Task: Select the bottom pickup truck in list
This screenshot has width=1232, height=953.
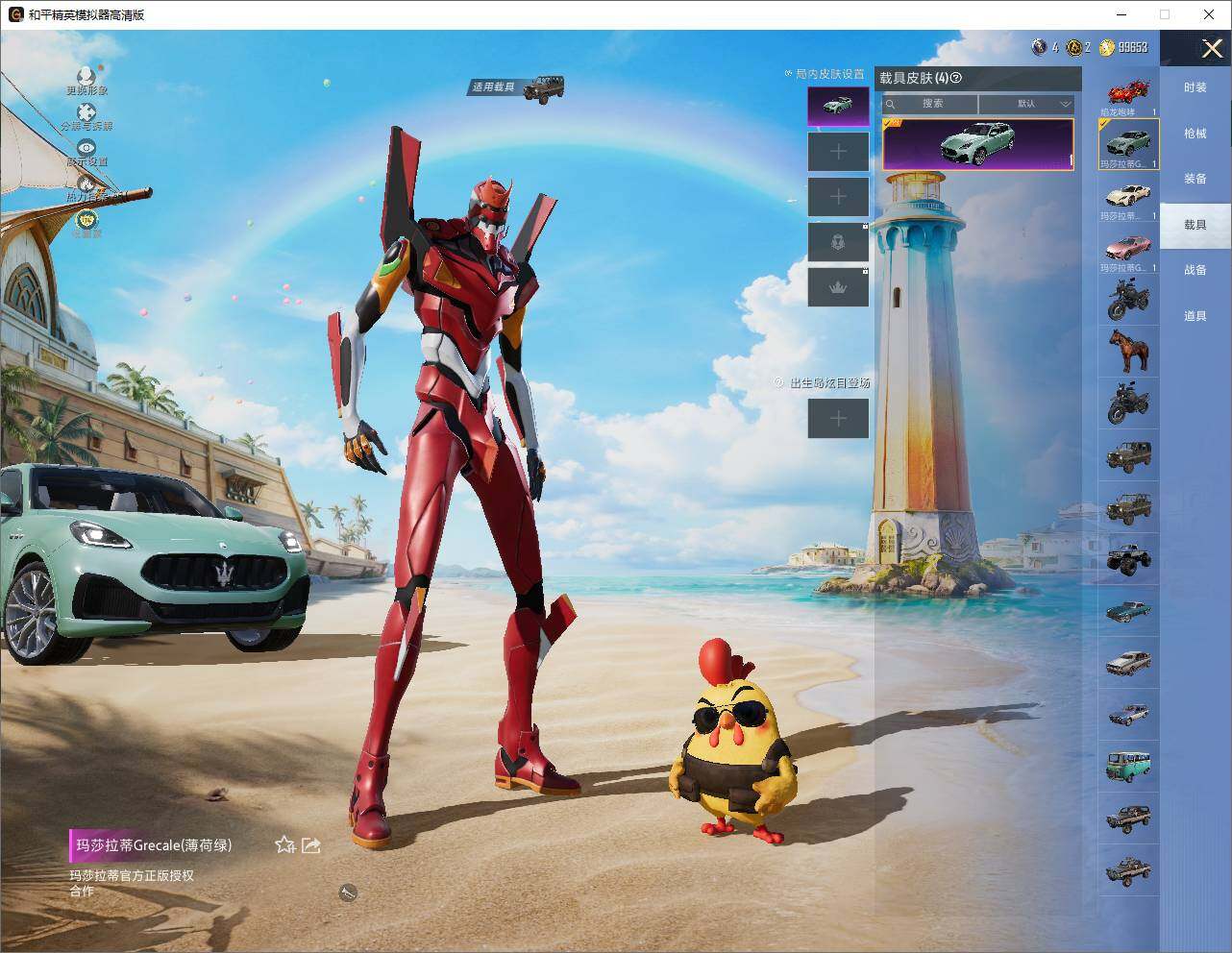Action: click(x=1129, y=869)
